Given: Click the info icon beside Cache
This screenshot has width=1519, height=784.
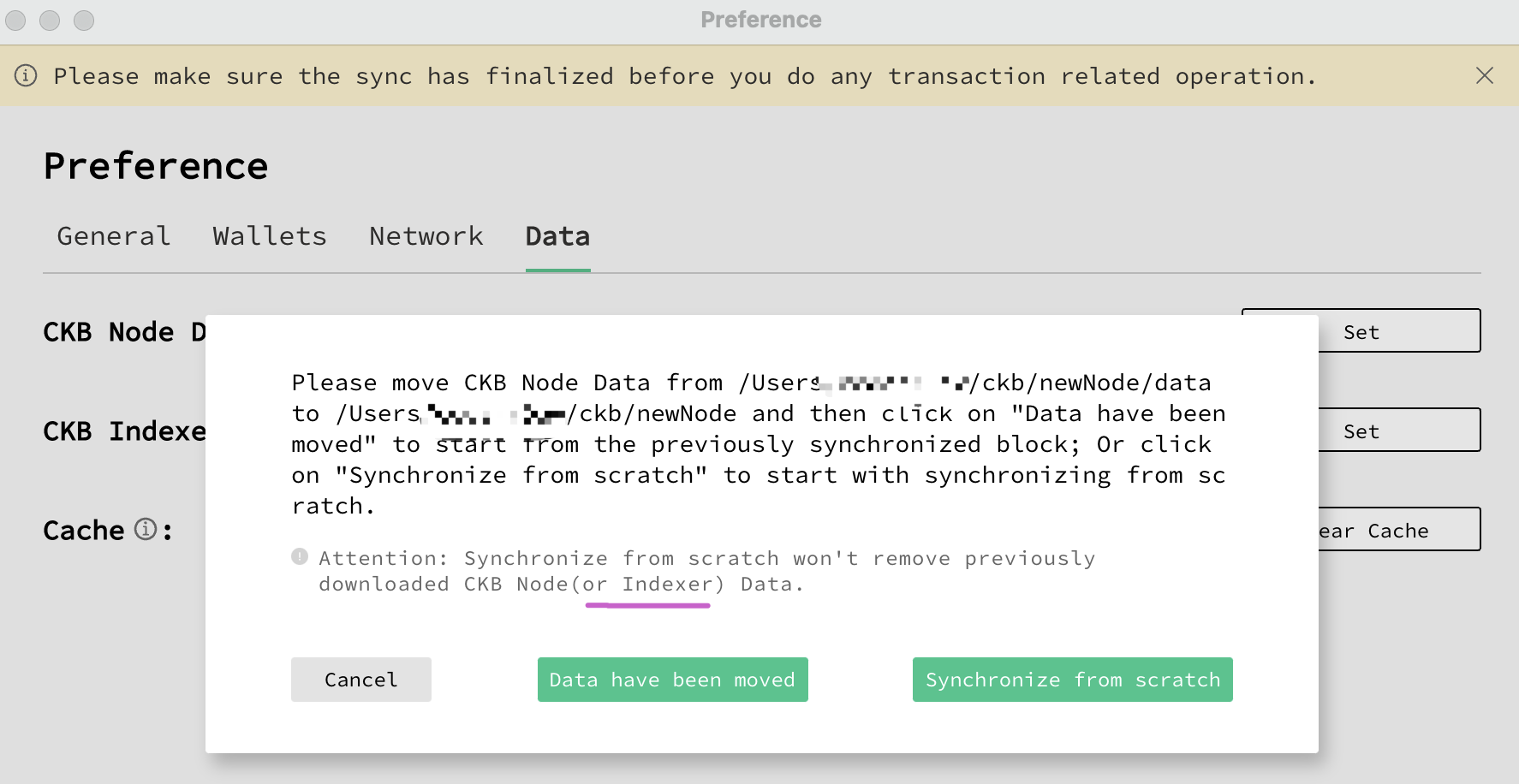Looking at the screenshot, I should point(147,531).
